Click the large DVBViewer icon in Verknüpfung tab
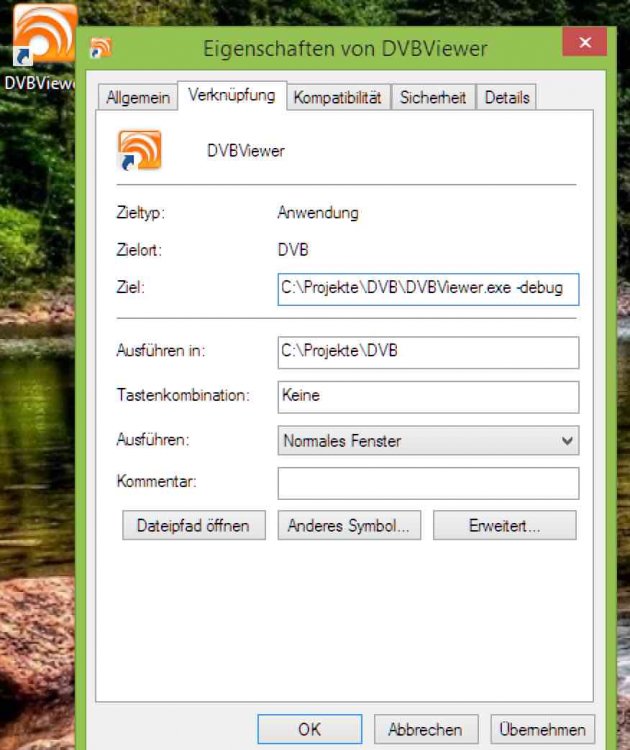Viewport: 630px width, 750px height. 139,151
